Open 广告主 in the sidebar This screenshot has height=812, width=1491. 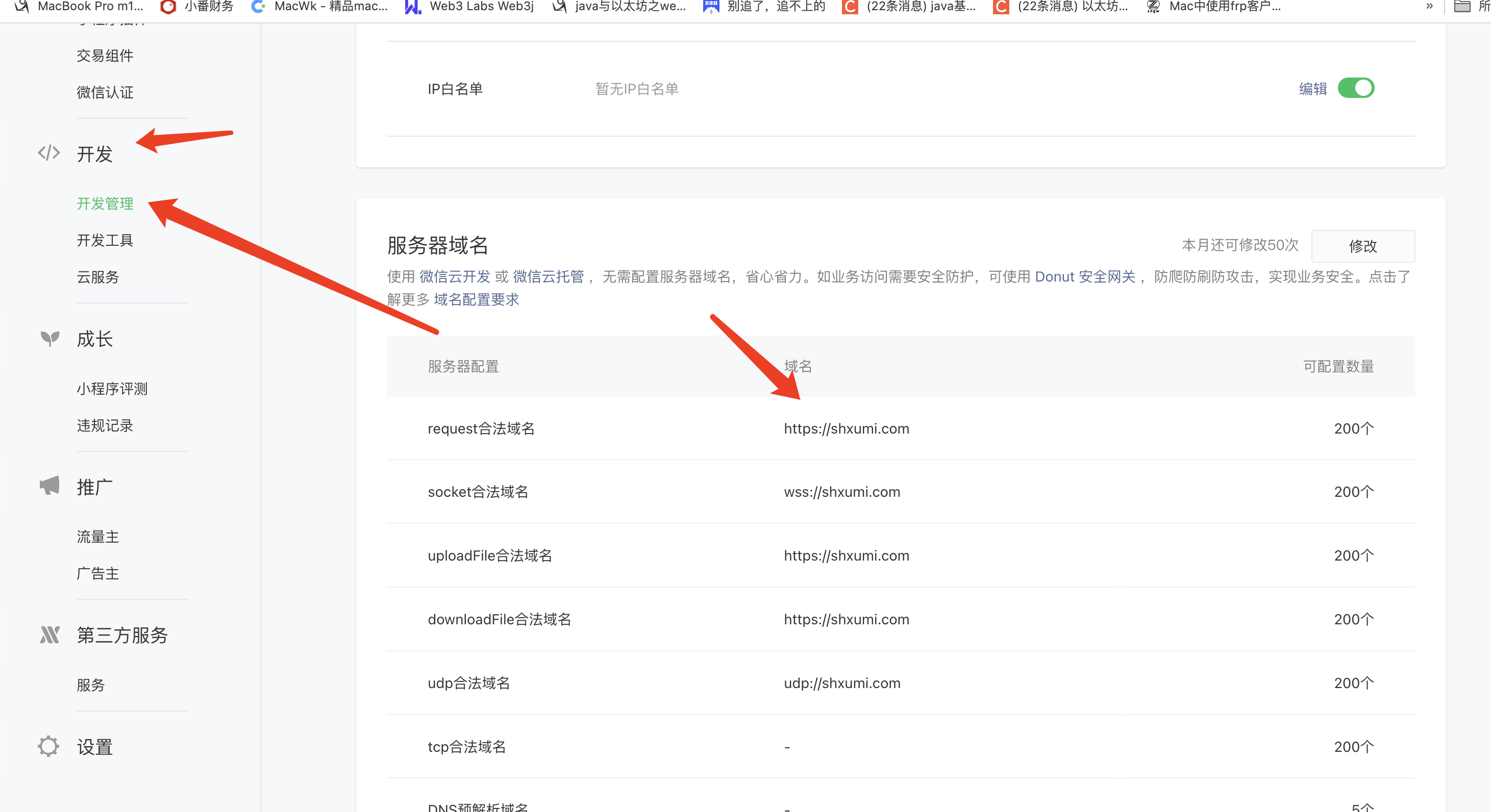pos(98,573)
